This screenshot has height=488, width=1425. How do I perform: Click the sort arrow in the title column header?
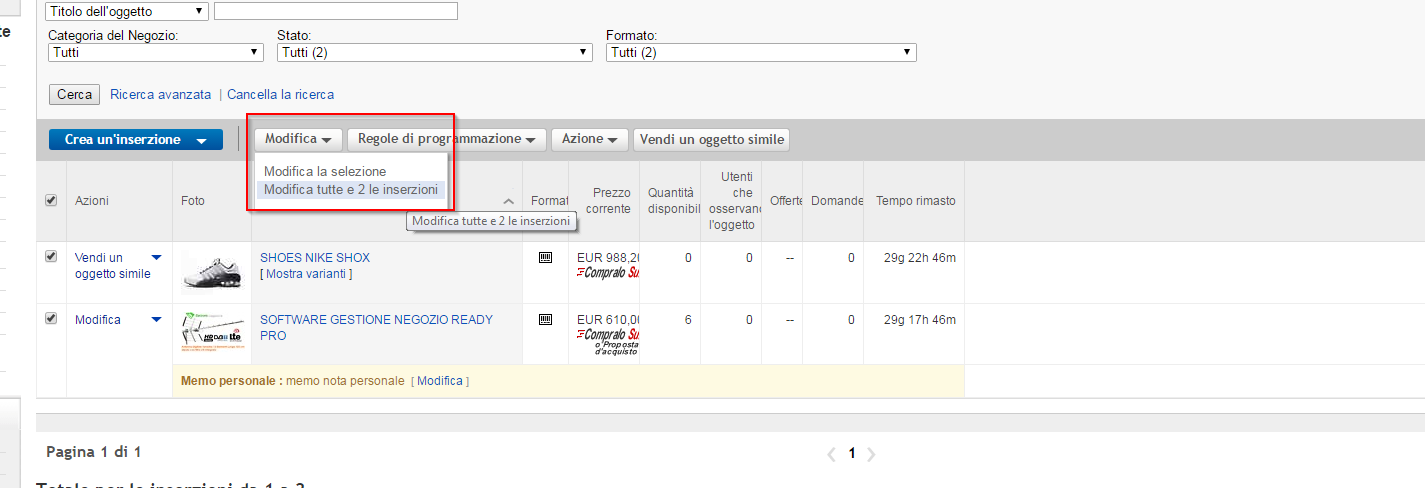click(x=509, y=201)
